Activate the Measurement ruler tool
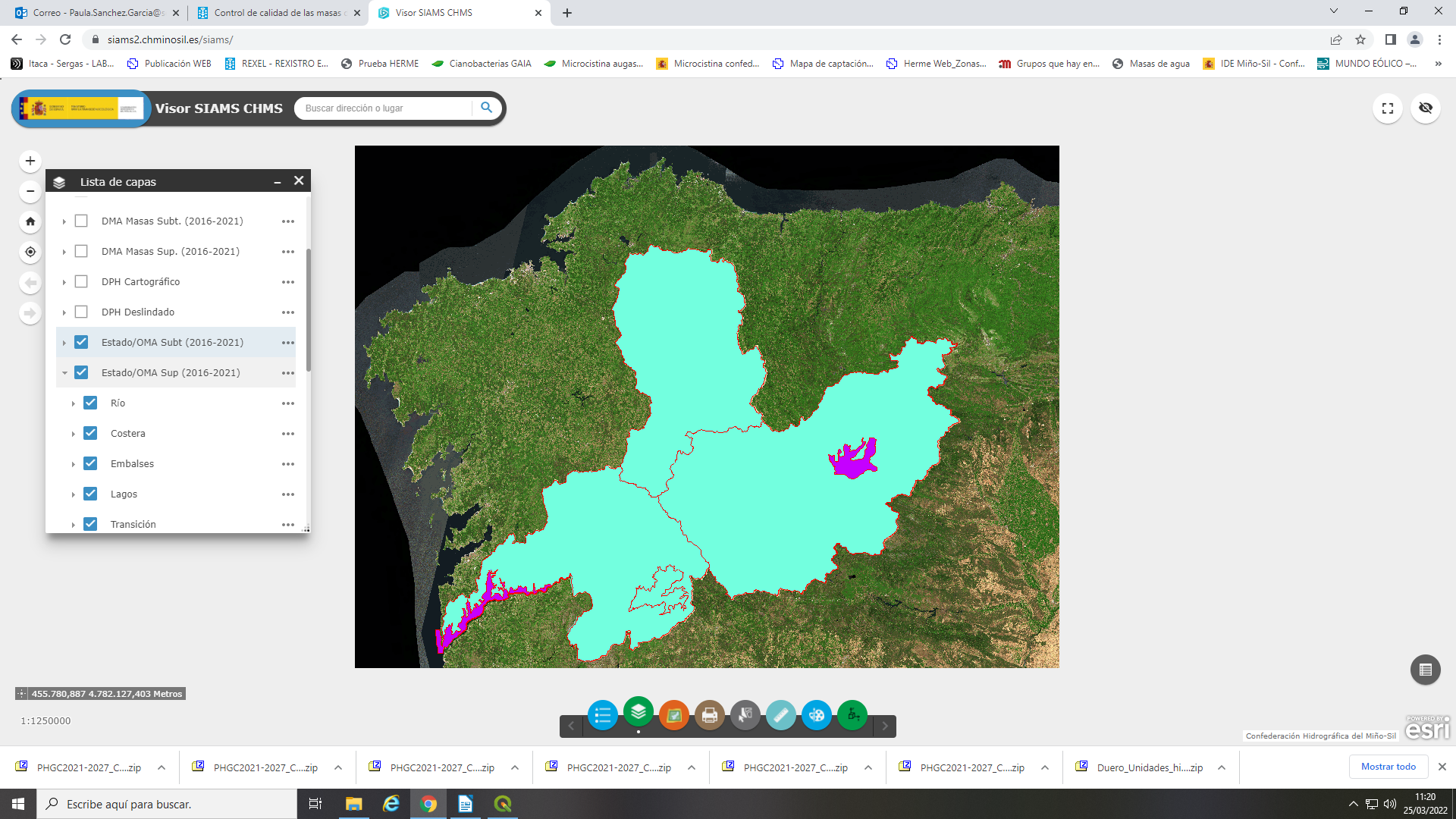This screenshot has width=1456, height=819. tap(780, 715)
